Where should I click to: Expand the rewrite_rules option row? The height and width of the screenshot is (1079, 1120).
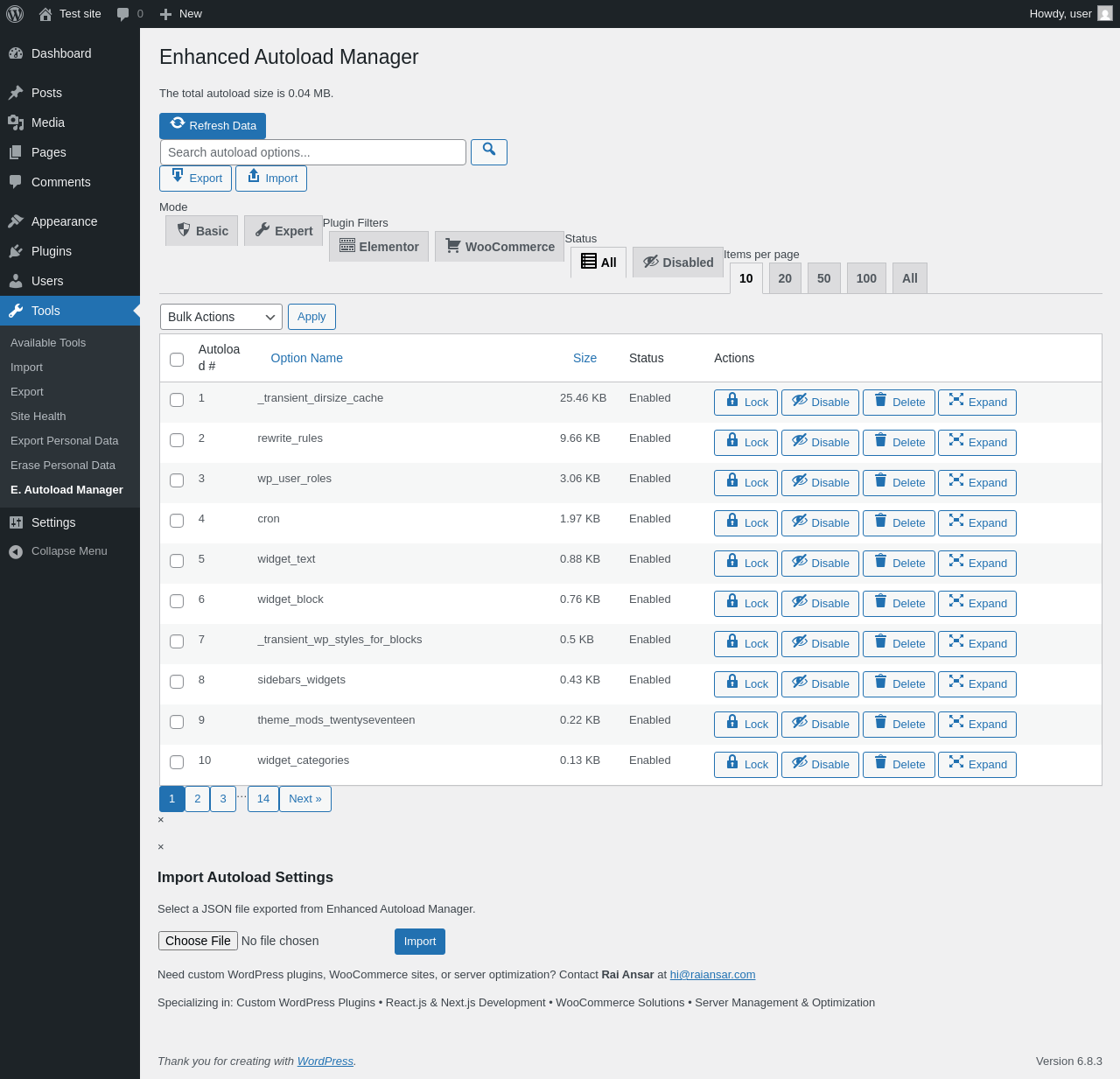tap(977, 443)
